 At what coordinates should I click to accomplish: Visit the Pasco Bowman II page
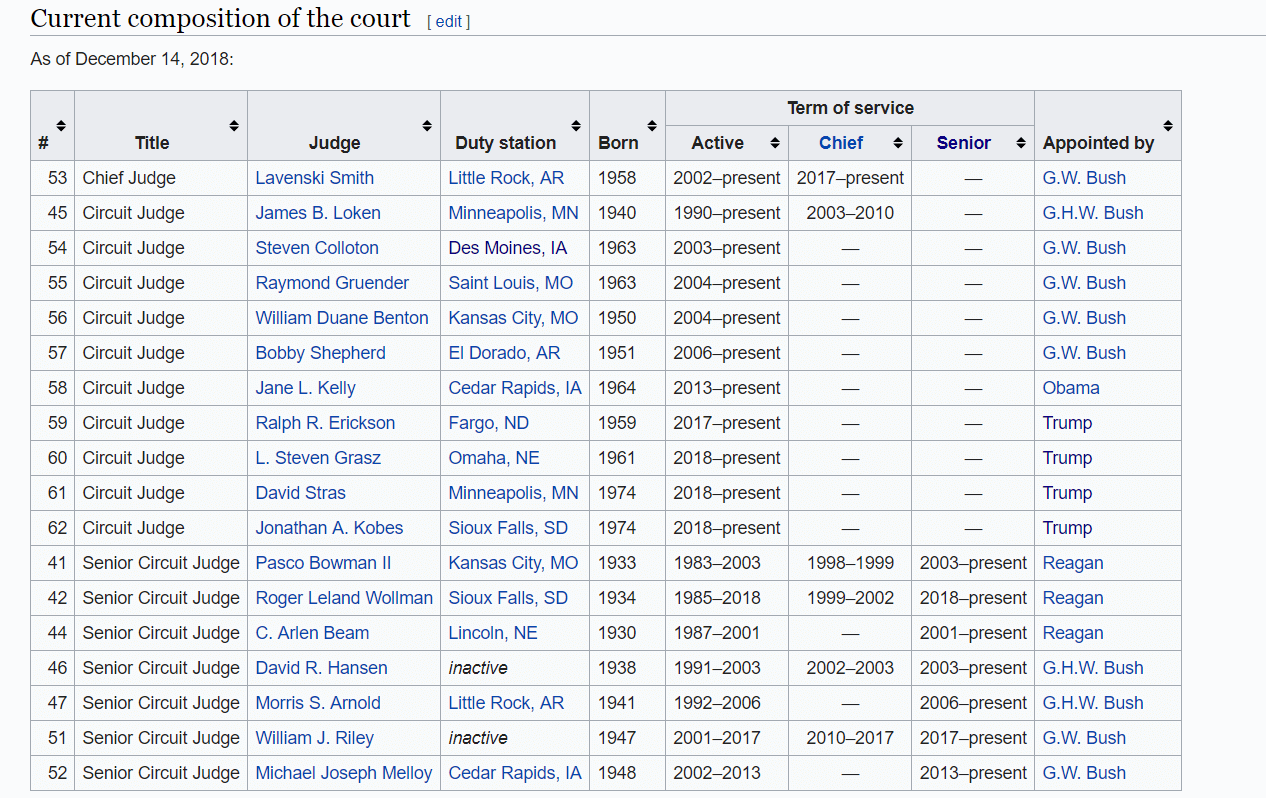316,563
